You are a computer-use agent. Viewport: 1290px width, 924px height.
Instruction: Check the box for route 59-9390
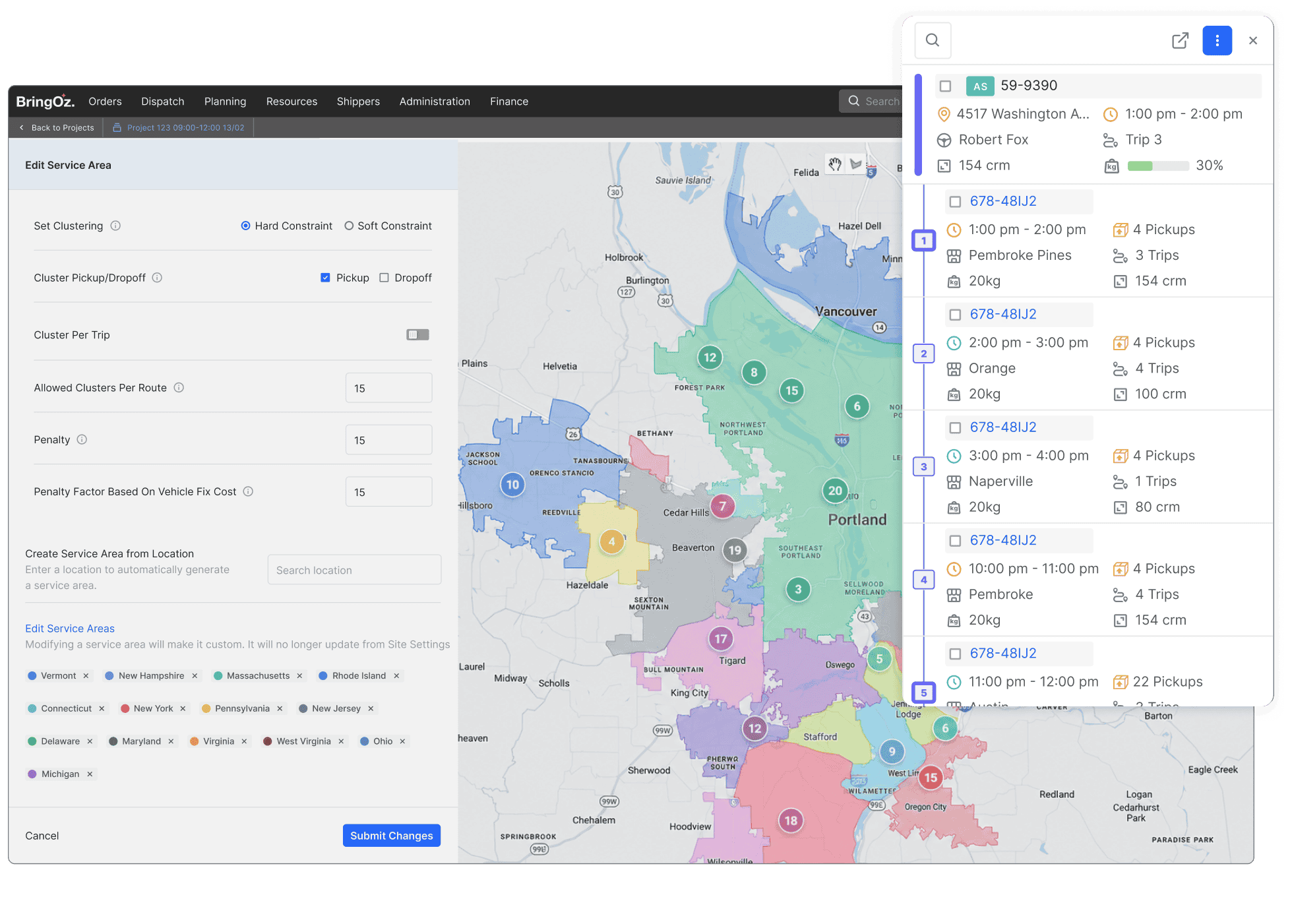[945, 86]
